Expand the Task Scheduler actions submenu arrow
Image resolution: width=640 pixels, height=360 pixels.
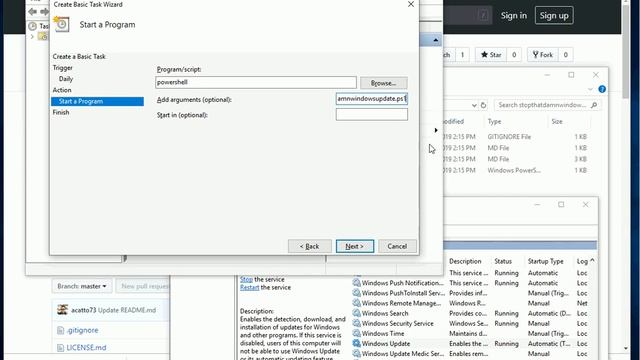pyautogui.click(x=436, y=130)
